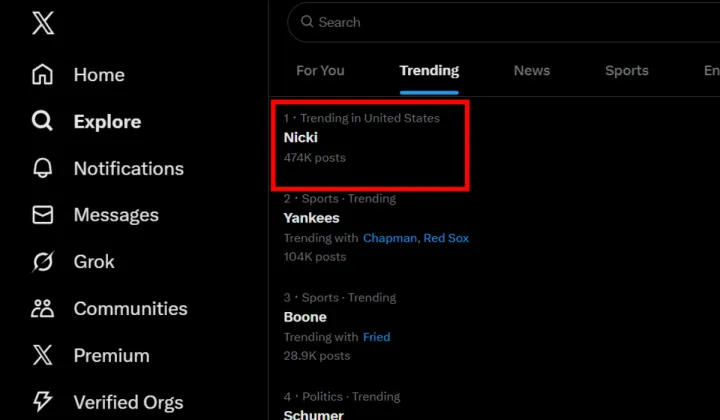The width and height of the screenshot is (720, 420).
Task: Open Messages using the envelope icon
Action: point(42,215)
